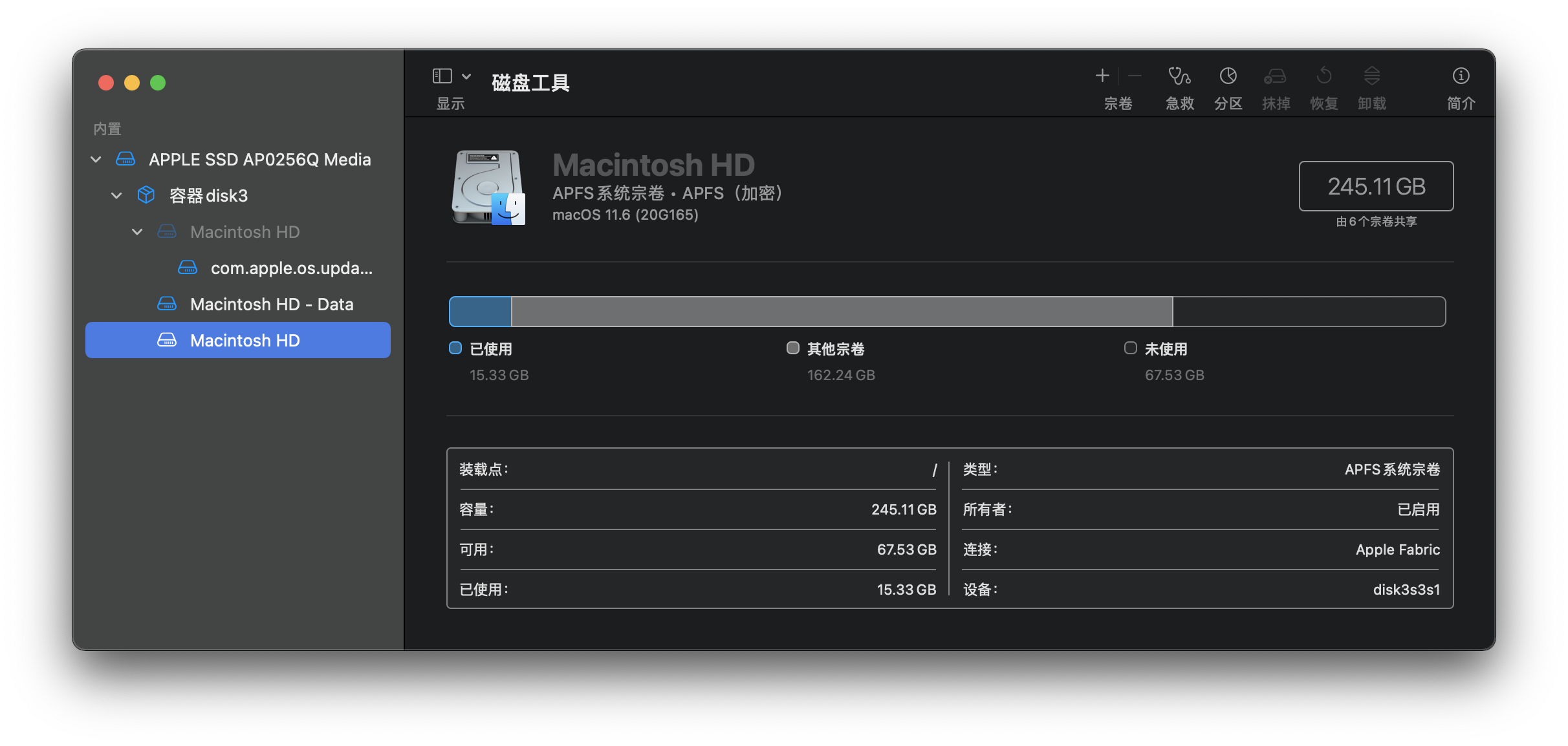
Task: Click the Erase (抹掉) toolbar icon
Action: [1275, 77]
